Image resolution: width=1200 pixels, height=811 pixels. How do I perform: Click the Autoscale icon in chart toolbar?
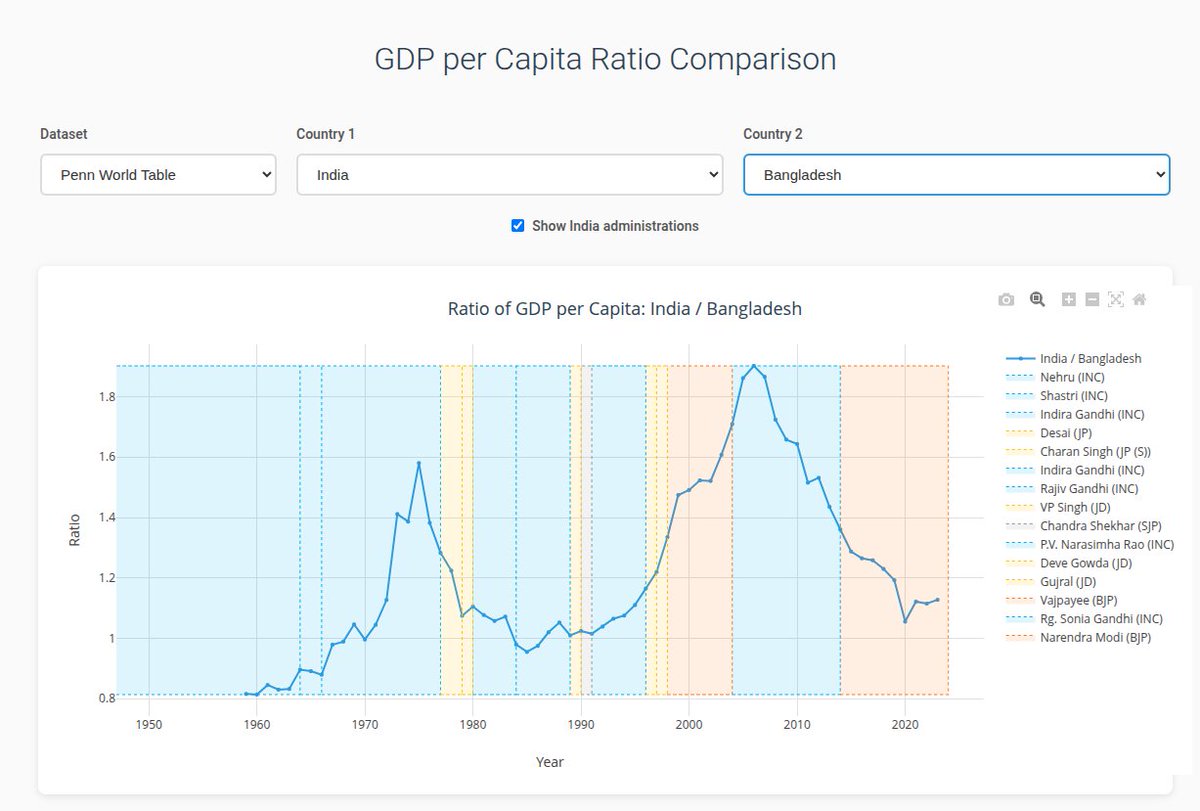pos(1116,299)
